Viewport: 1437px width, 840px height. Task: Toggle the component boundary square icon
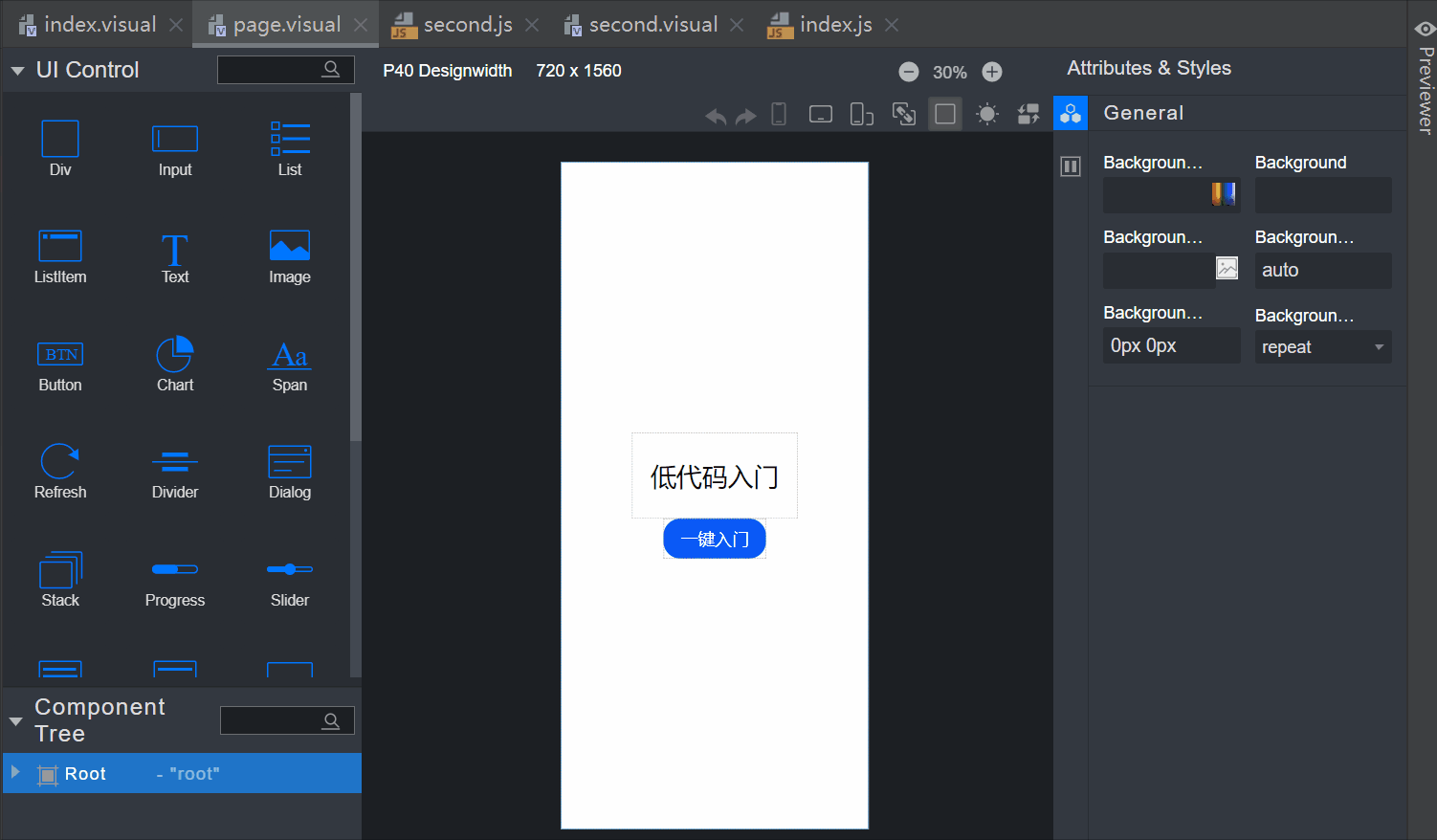945,114
